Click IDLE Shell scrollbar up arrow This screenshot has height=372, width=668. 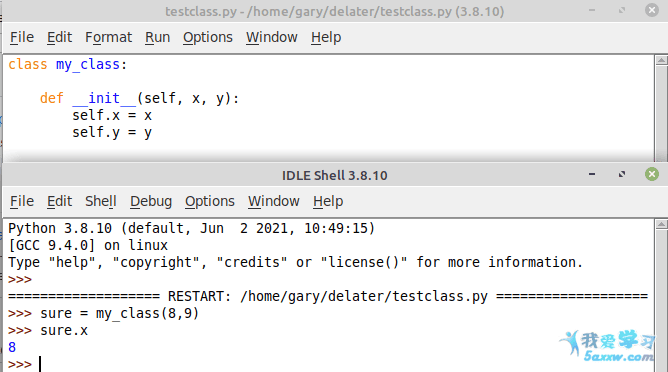point(661,225)
